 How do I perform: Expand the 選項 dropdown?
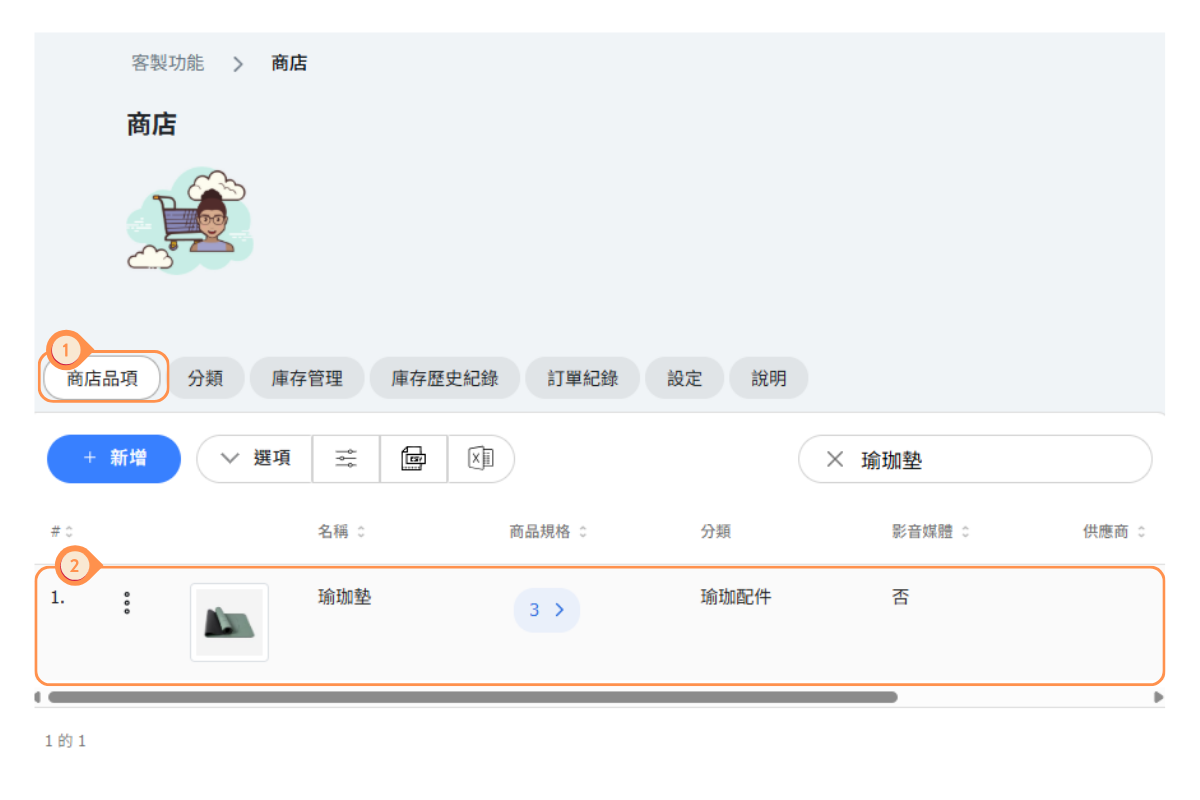tap(255, 459)
